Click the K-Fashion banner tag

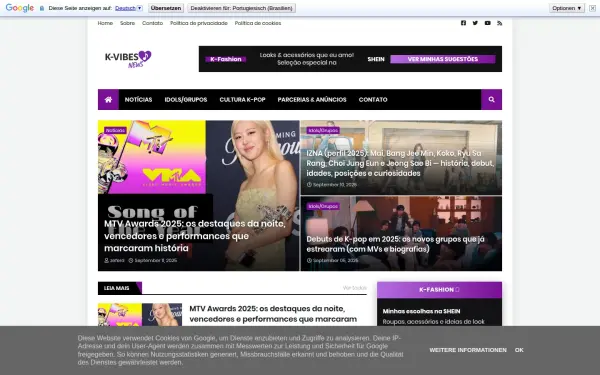point(226,59)
